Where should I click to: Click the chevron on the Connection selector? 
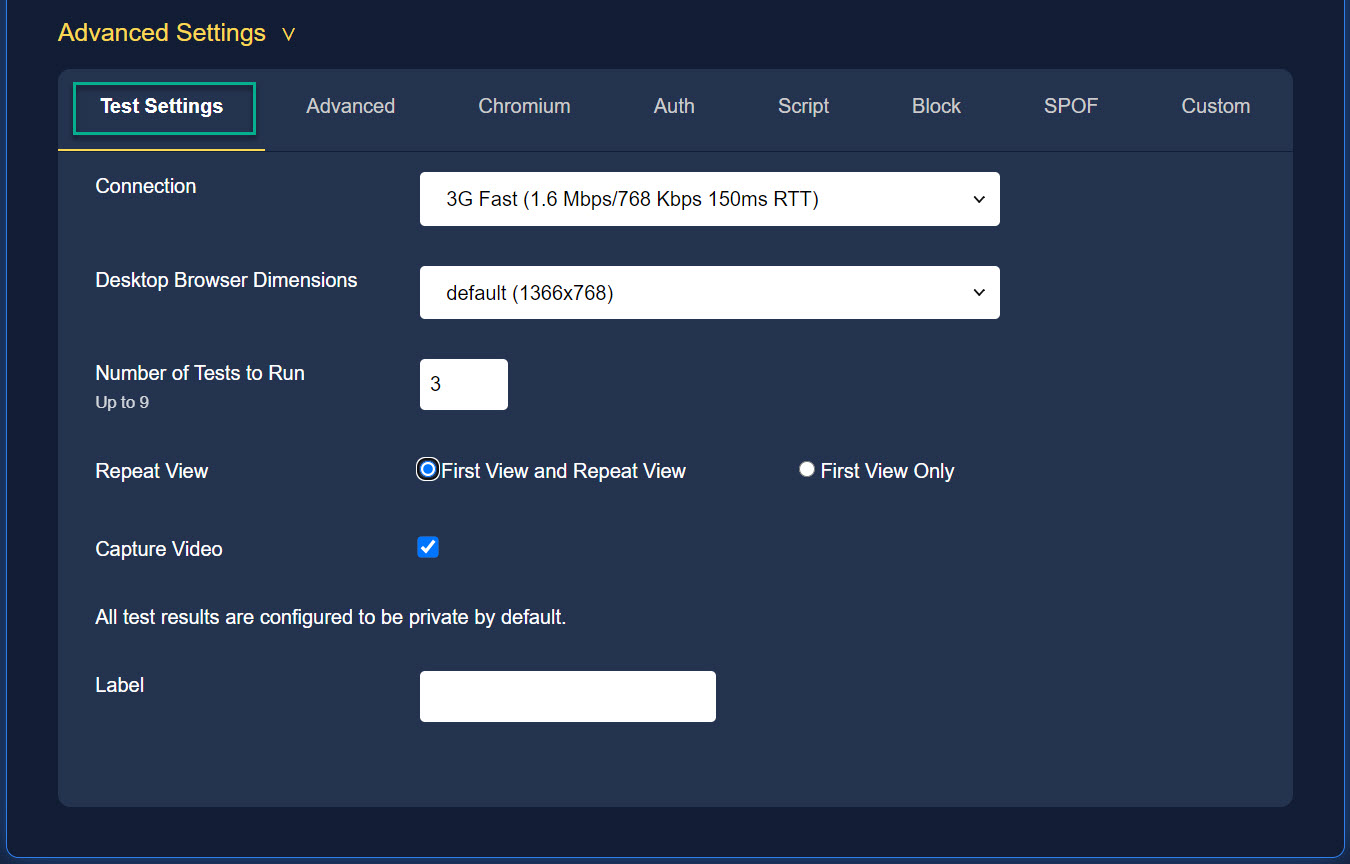coord(978,199)
